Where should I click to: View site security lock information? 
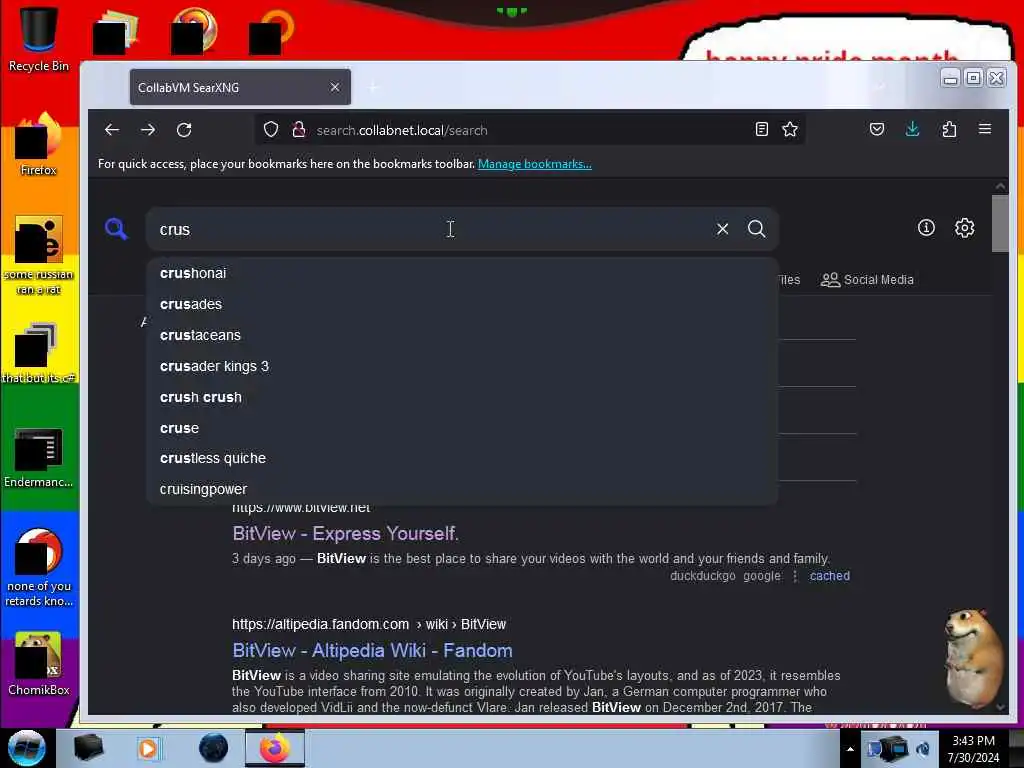[x=298, y=130]
